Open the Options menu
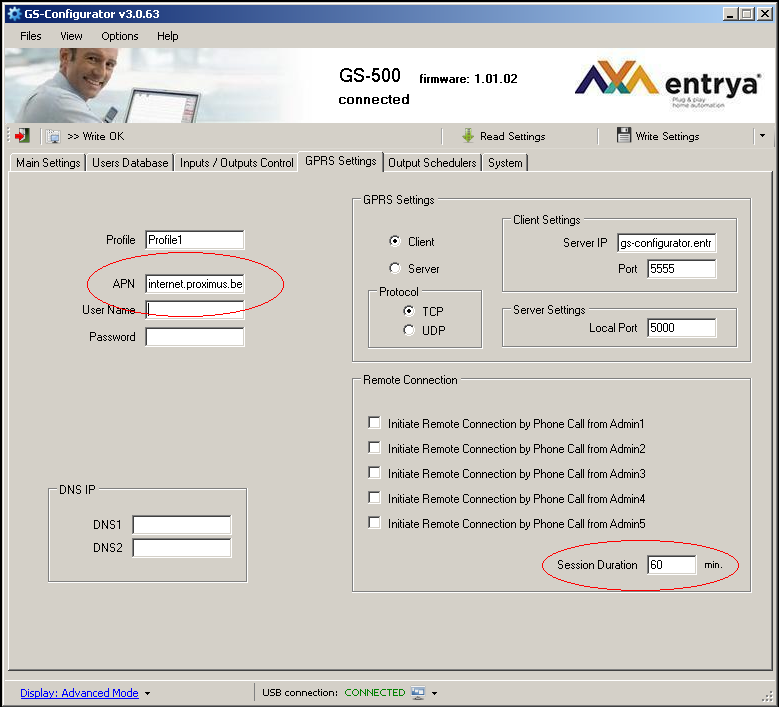Image resolution: width=779 pixels, height=707 pixels. pyautogui.click(x=120, y=36)
